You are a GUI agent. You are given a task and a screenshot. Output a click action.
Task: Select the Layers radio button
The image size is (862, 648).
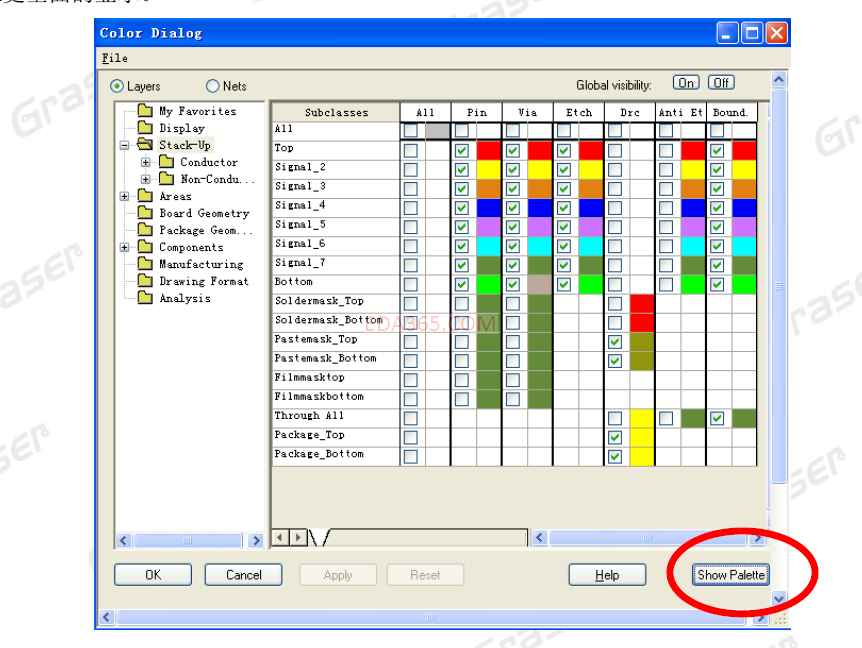point(117,86)
